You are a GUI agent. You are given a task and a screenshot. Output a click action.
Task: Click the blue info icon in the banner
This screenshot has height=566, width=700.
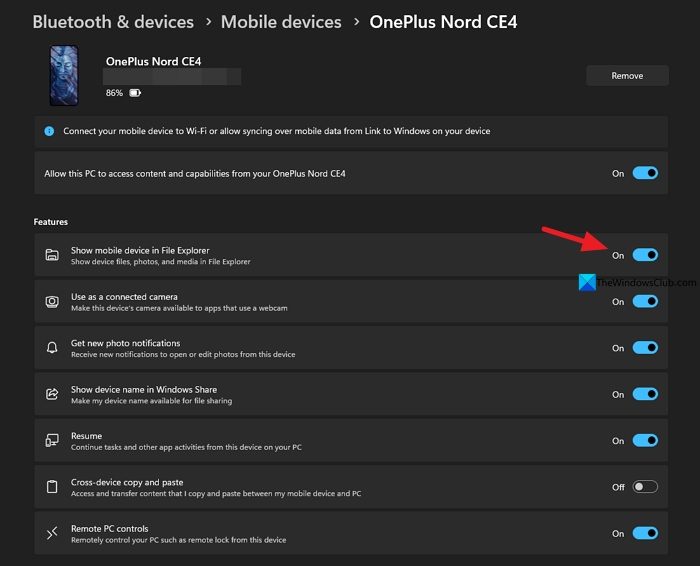point(49,131)
